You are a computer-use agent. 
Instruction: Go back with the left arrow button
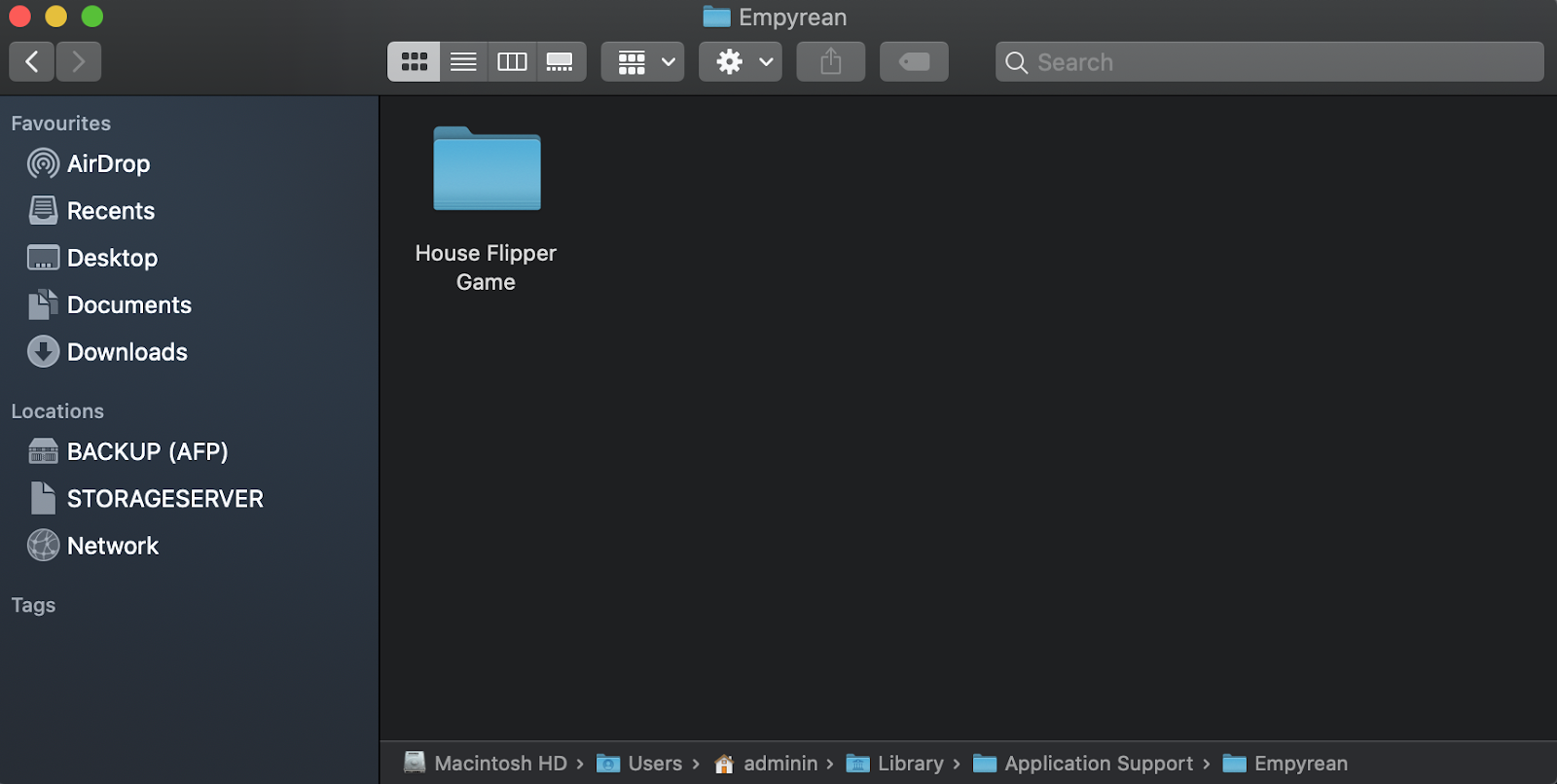click(x=32, y=62)
